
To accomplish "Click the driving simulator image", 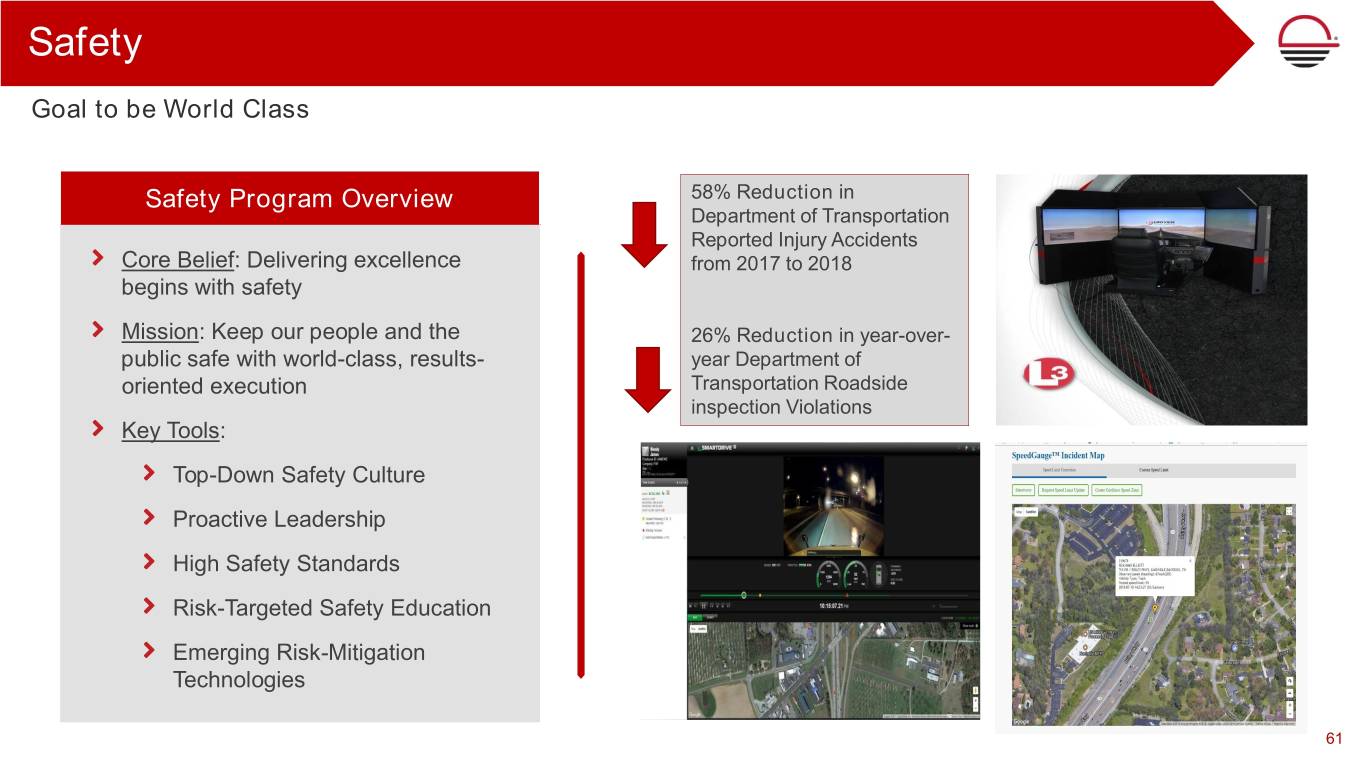I will coord(1149,298).
